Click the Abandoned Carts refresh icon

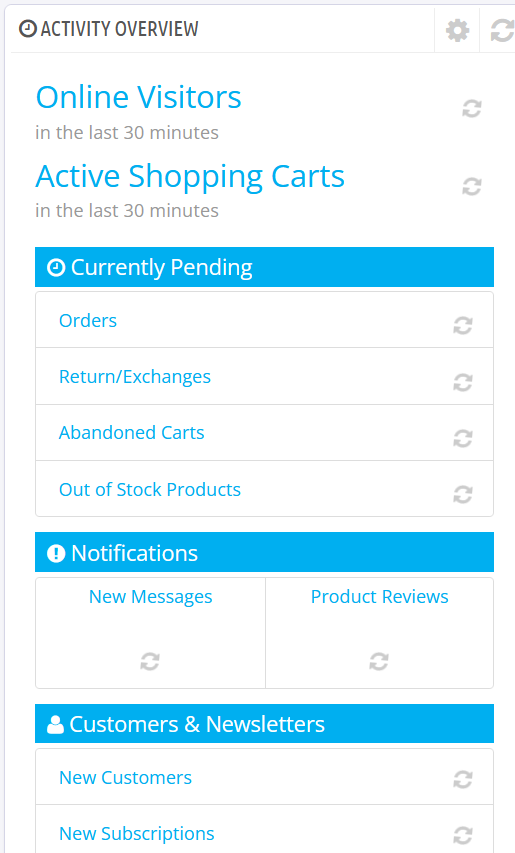coord(463,438)
